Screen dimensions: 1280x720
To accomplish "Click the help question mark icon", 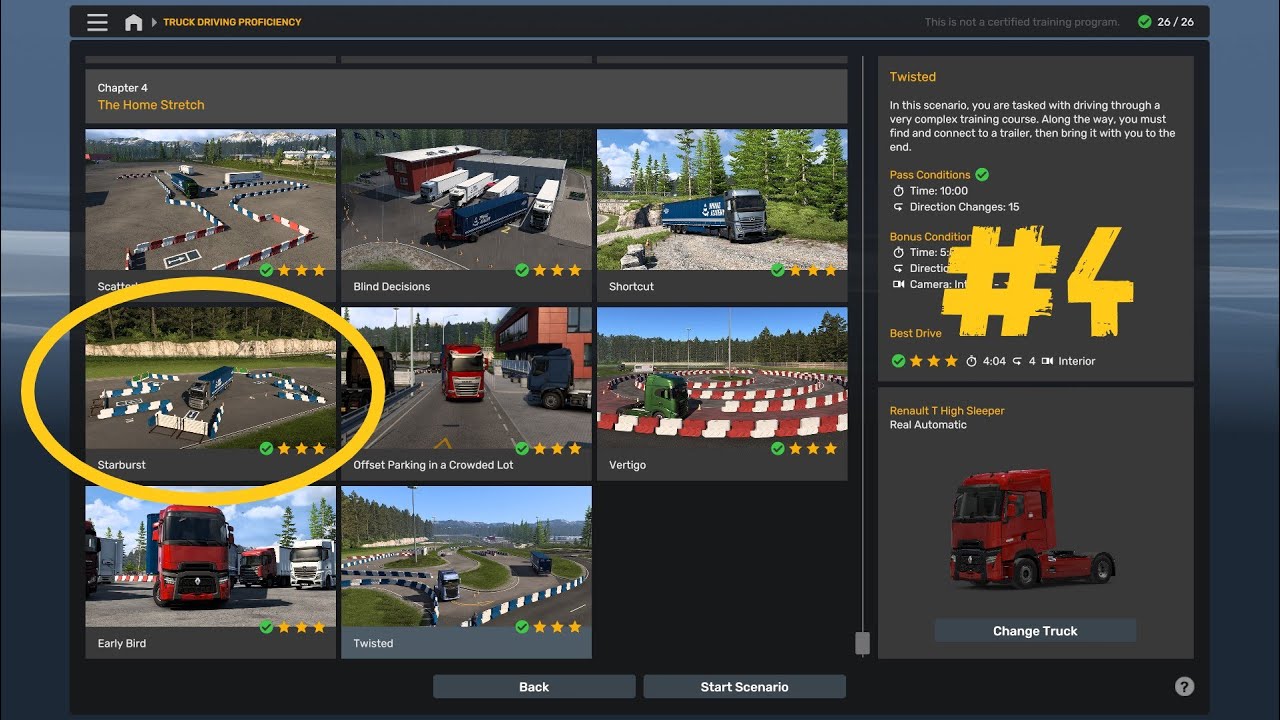I will pyautogui.click(x=1184, y=686).
